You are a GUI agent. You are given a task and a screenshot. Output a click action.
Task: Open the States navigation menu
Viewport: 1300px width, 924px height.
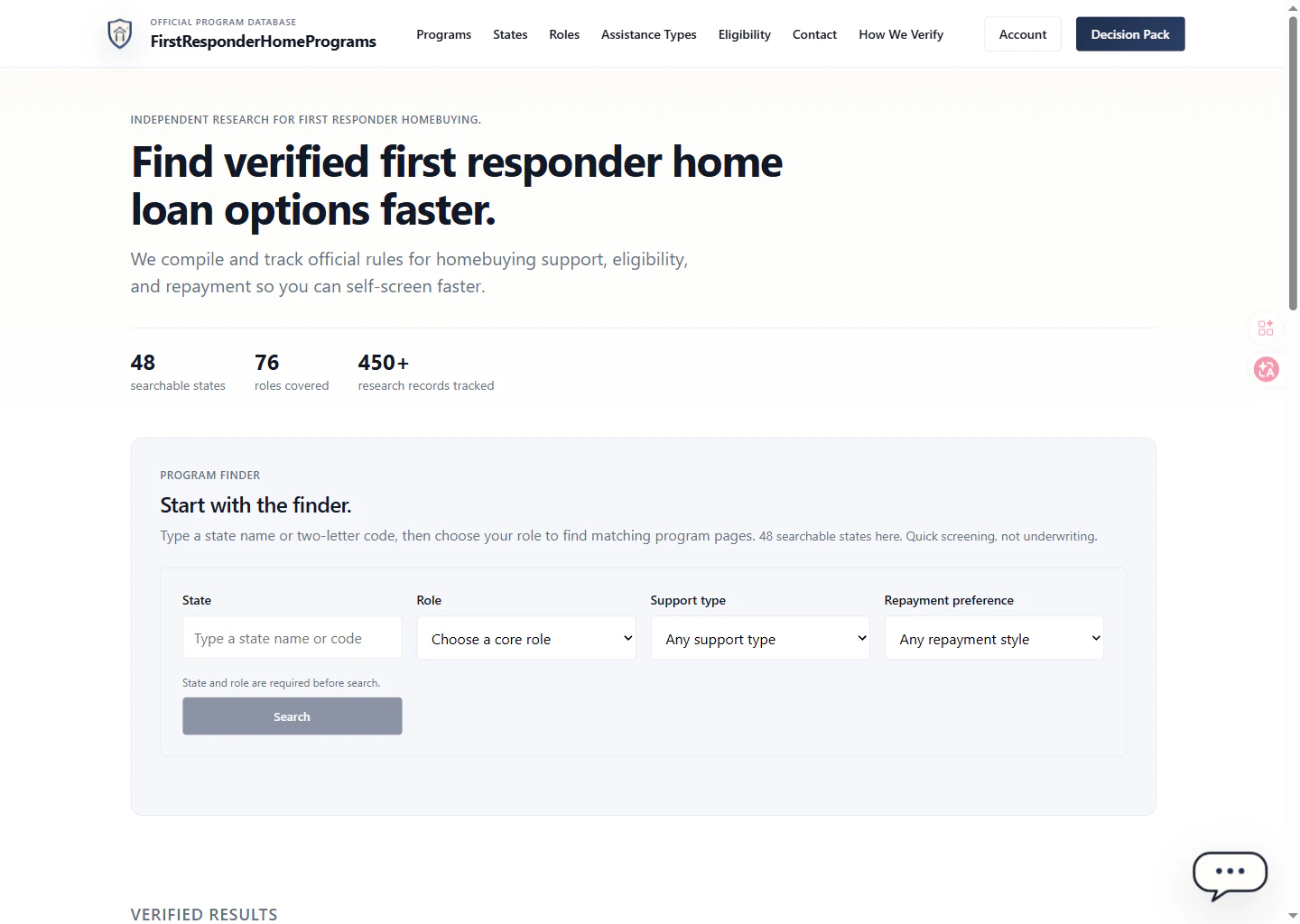(510, 34)
